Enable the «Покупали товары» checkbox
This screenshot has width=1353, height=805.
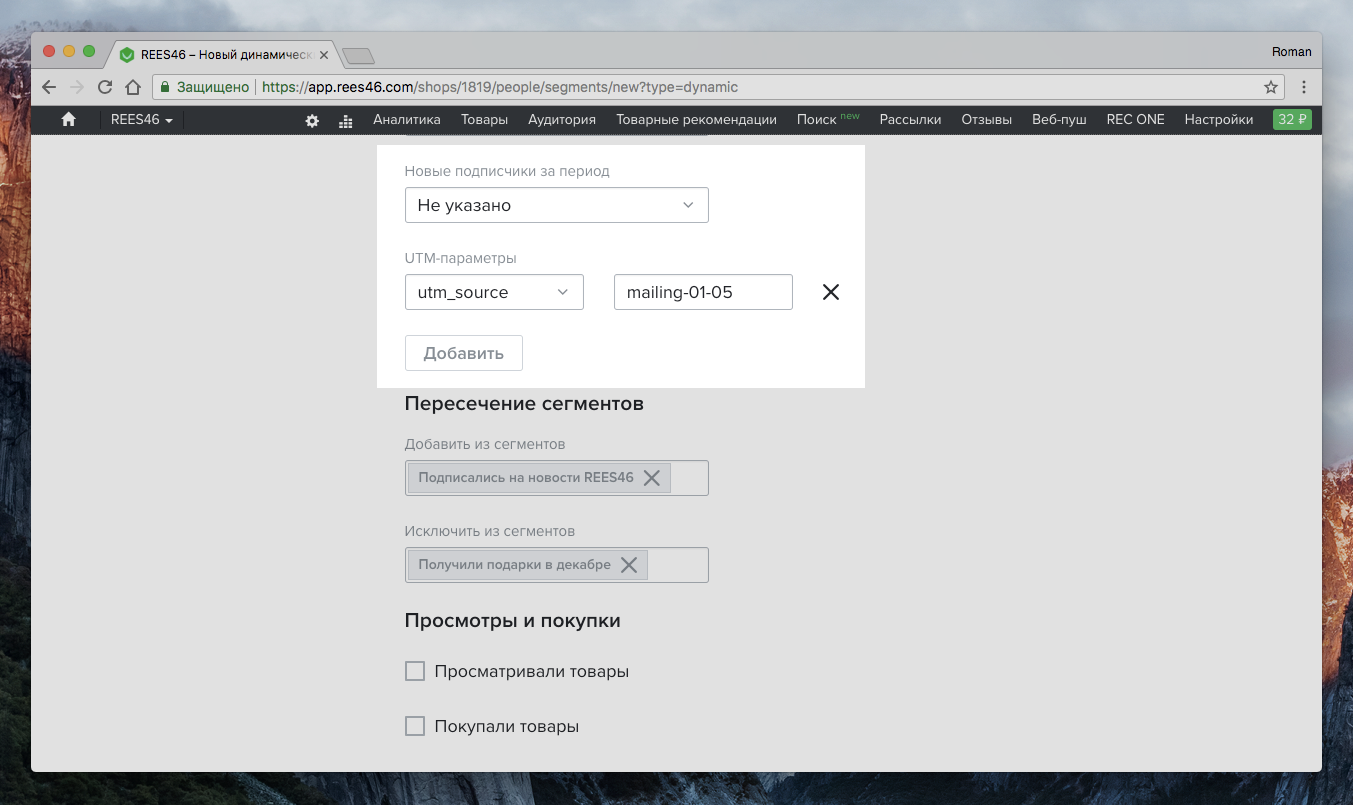415,725
